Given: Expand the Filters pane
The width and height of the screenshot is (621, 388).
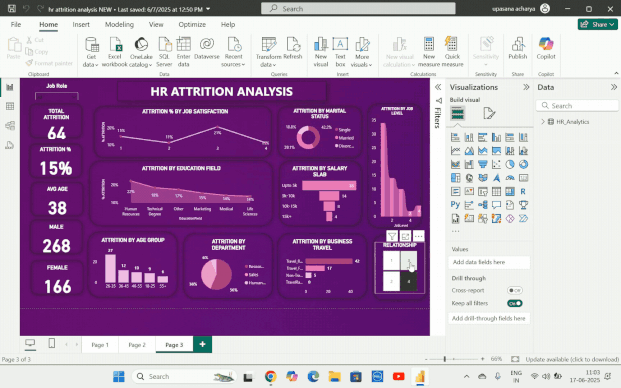Looking at the screenshot, I should pyautogui.click(x=438, y=87).
